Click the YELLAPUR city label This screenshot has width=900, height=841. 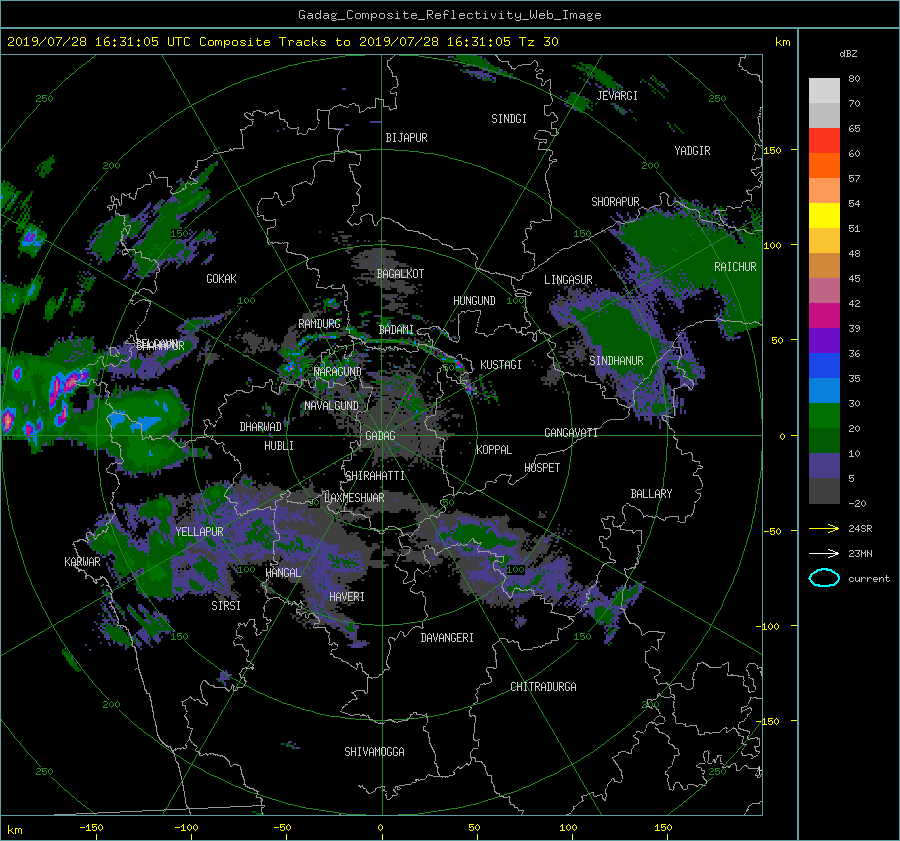pos(199,532)
